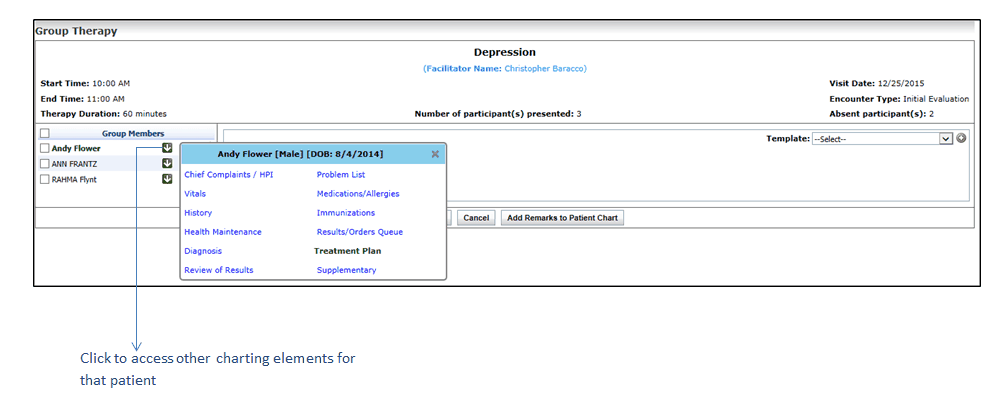Click the plus icon next to Template dropdown
Screen dimensions: 988x413
tap(961, 138)
